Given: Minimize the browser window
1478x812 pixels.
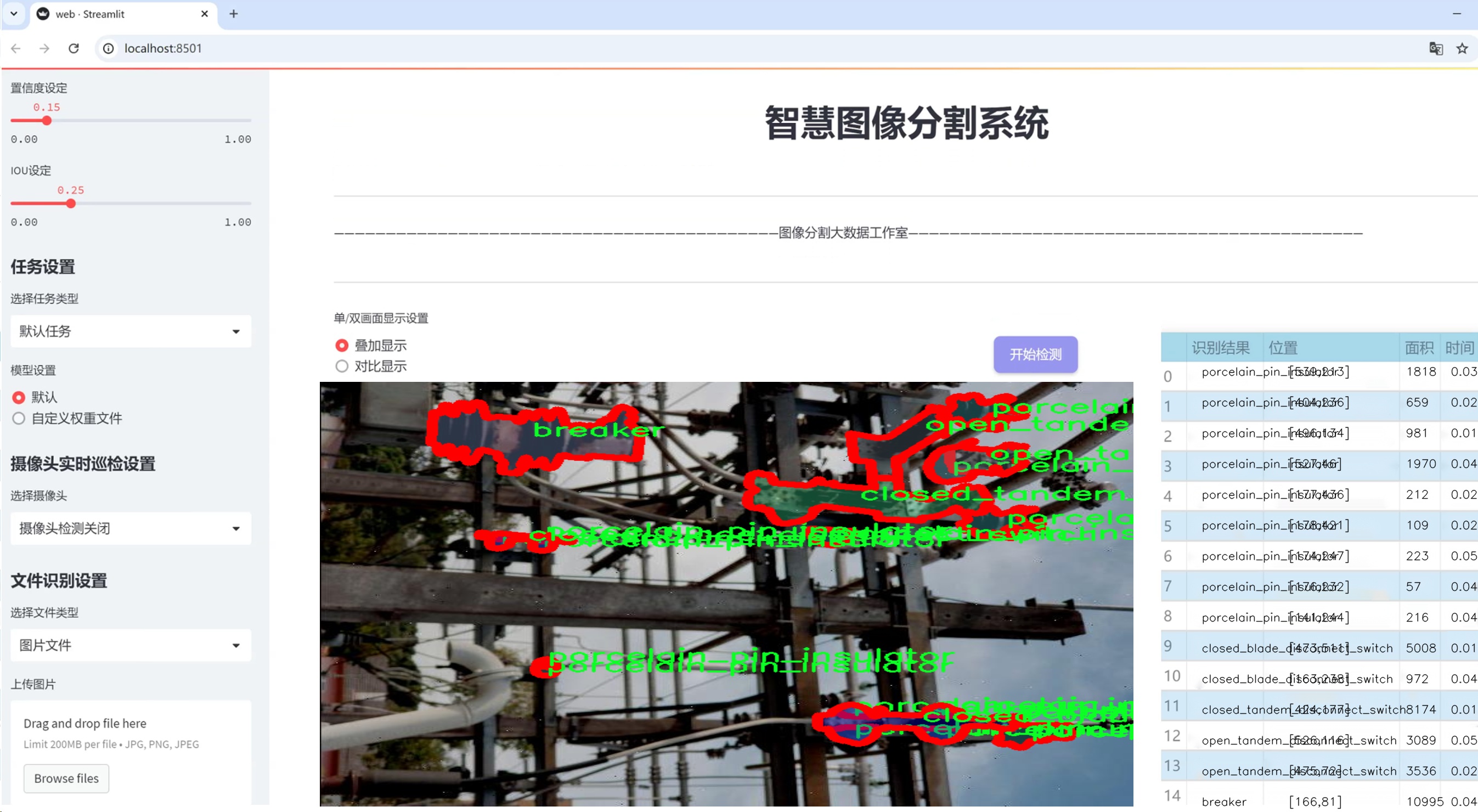Looking at the screenshot, I should [1457, 14].
